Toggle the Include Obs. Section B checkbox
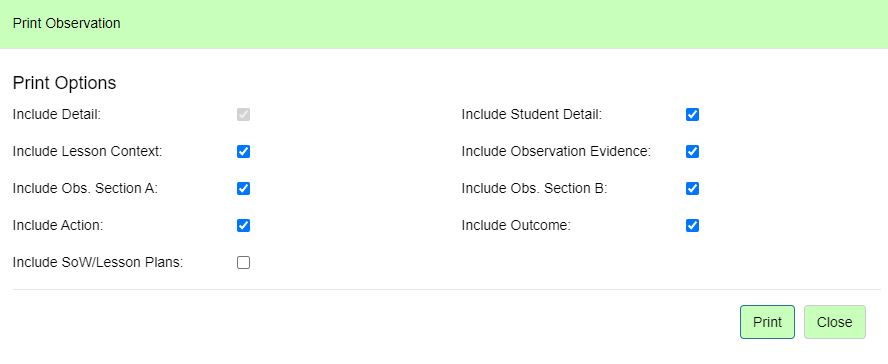This screenshot has height=364, width=888. coord(692,189)
